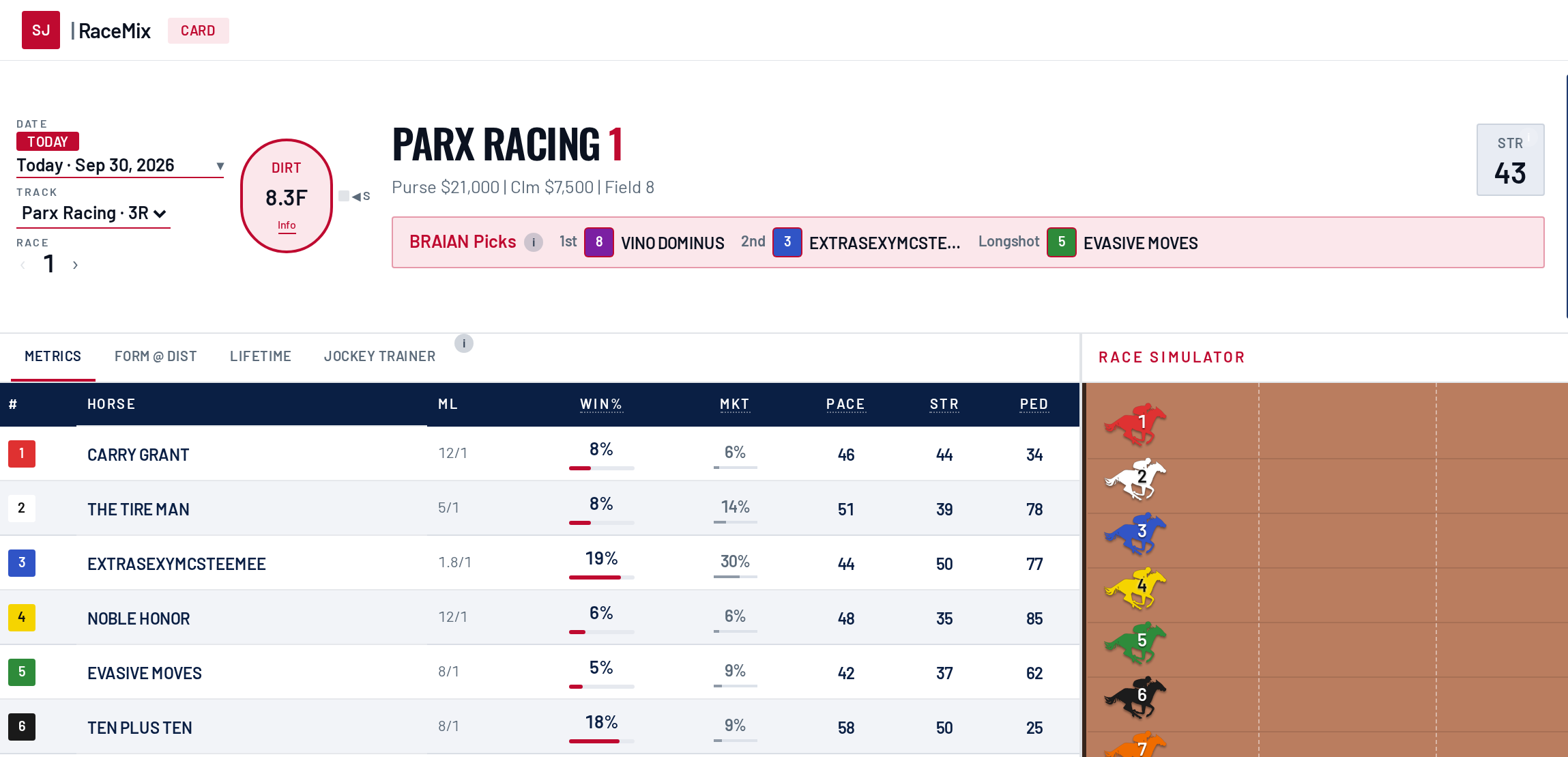The height and width of the screenshot is (757, 1568).
Task: Open the Parx Racing track dropdown
Action: (93, 214)
